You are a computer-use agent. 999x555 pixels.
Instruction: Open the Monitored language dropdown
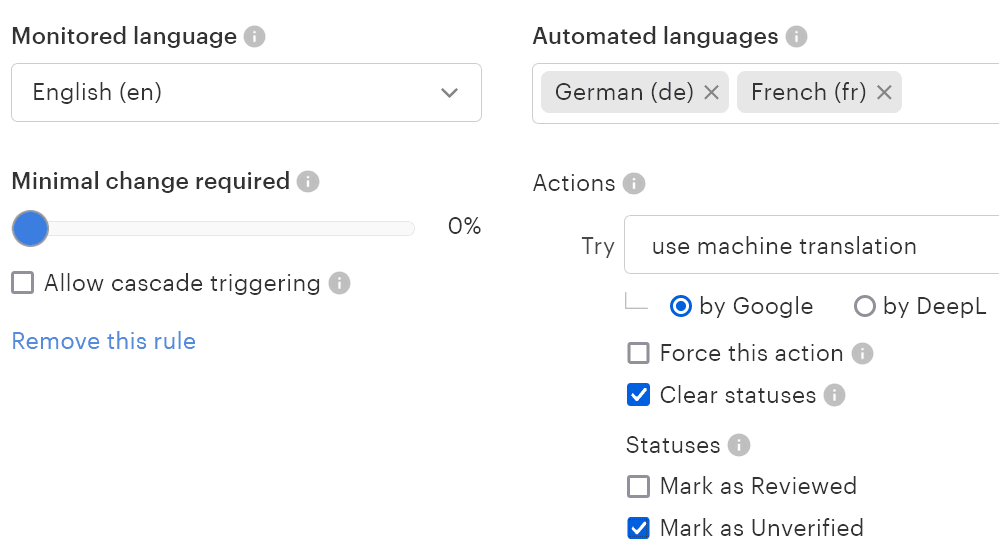coord(246,93)
